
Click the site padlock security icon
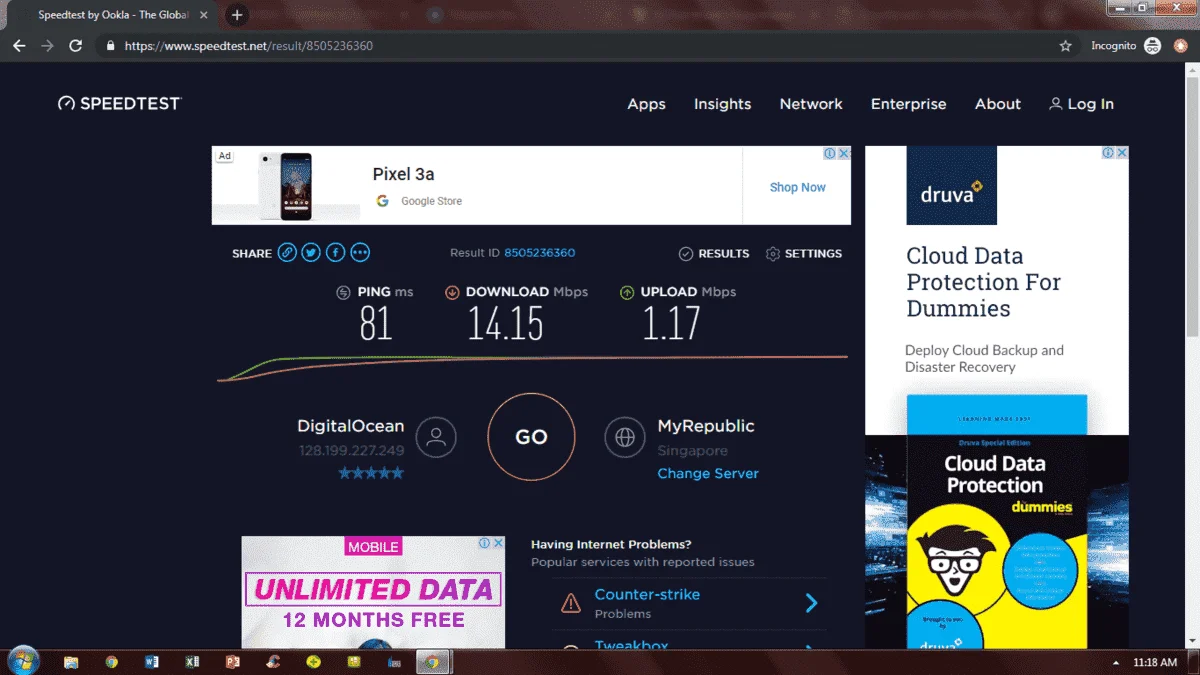coord(110,46)
